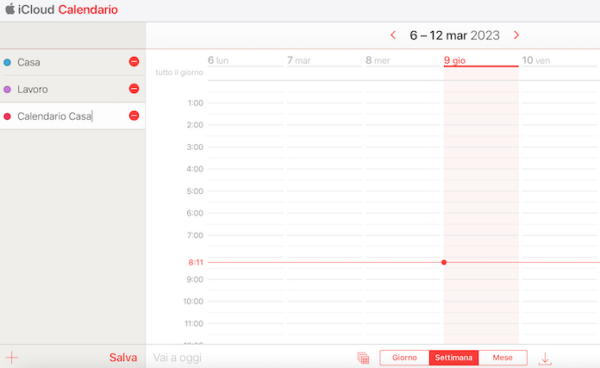Select the Casa calendar name
The height and width of the screenshot is (368, 600).
pos(29,62)
